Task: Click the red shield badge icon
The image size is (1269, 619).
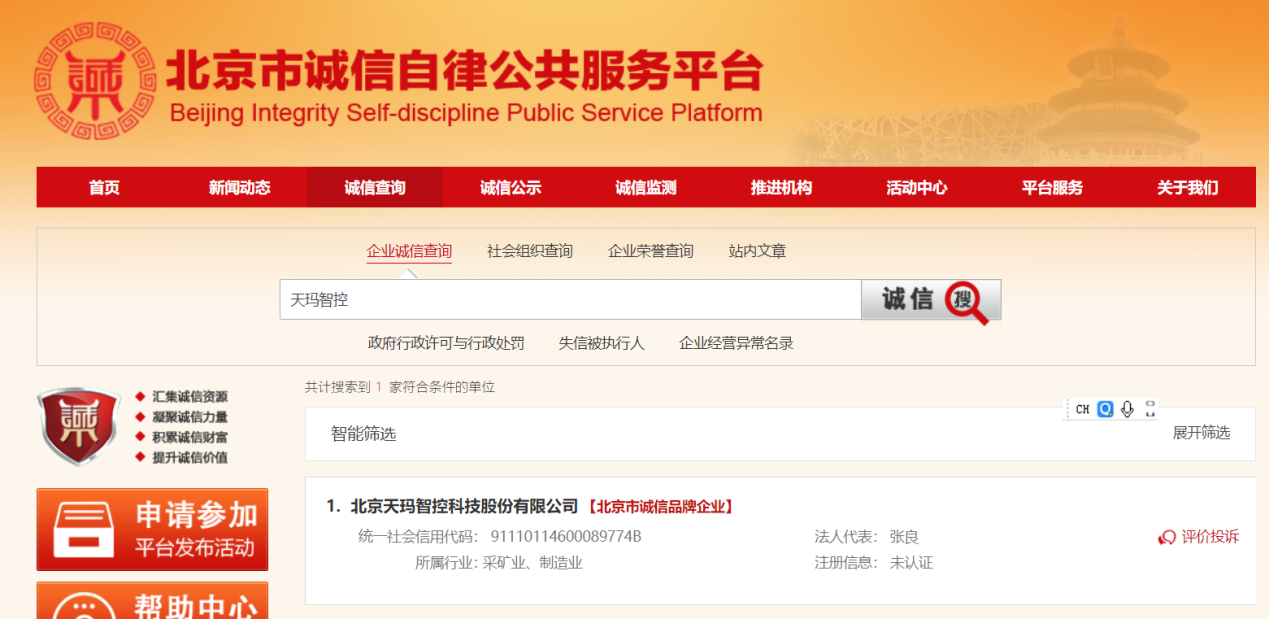Action: click(80, 427)
